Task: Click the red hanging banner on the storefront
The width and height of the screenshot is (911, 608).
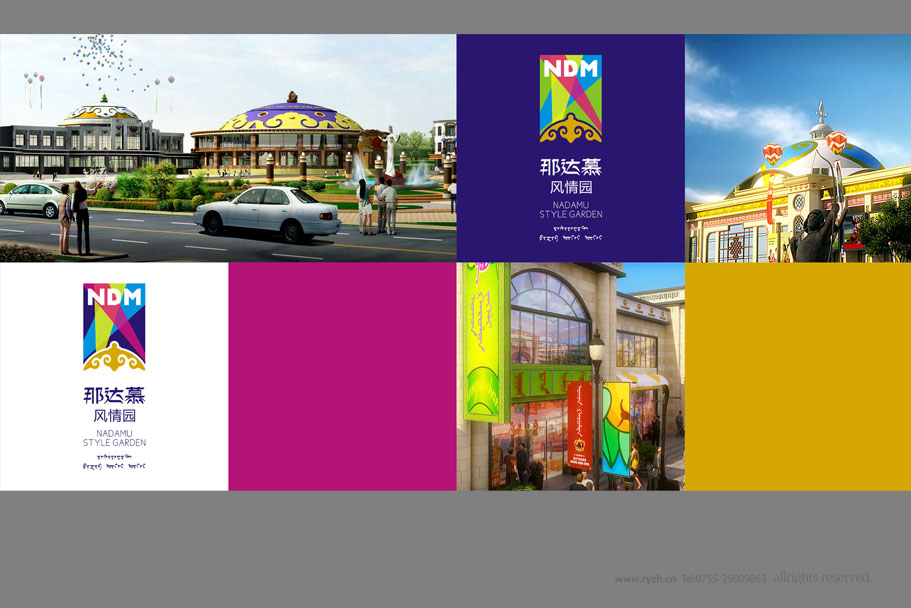Action: (x=581, y=426)
